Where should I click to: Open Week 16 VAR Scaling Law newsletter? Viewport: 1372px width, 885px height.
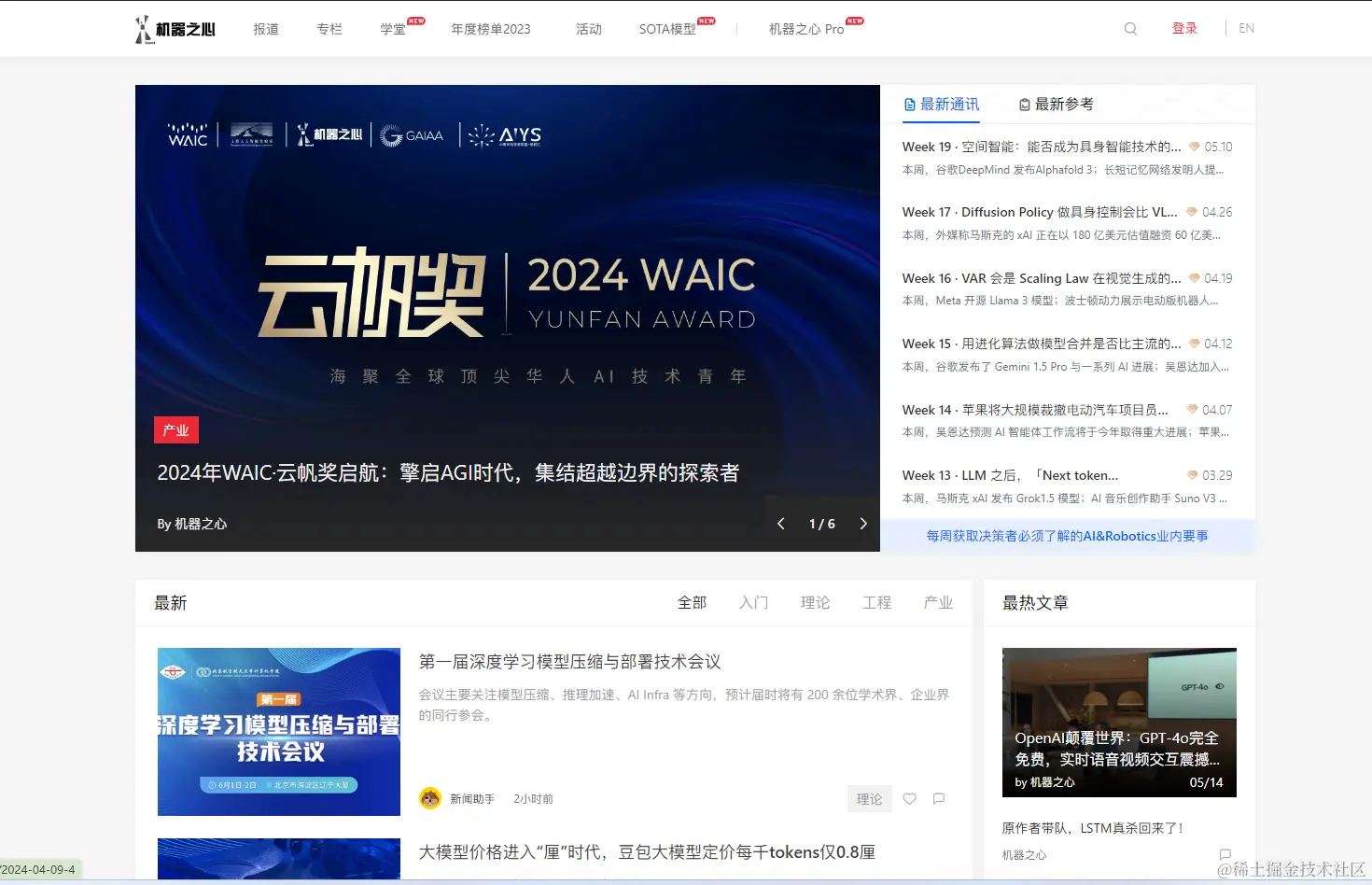point(1042,278)
